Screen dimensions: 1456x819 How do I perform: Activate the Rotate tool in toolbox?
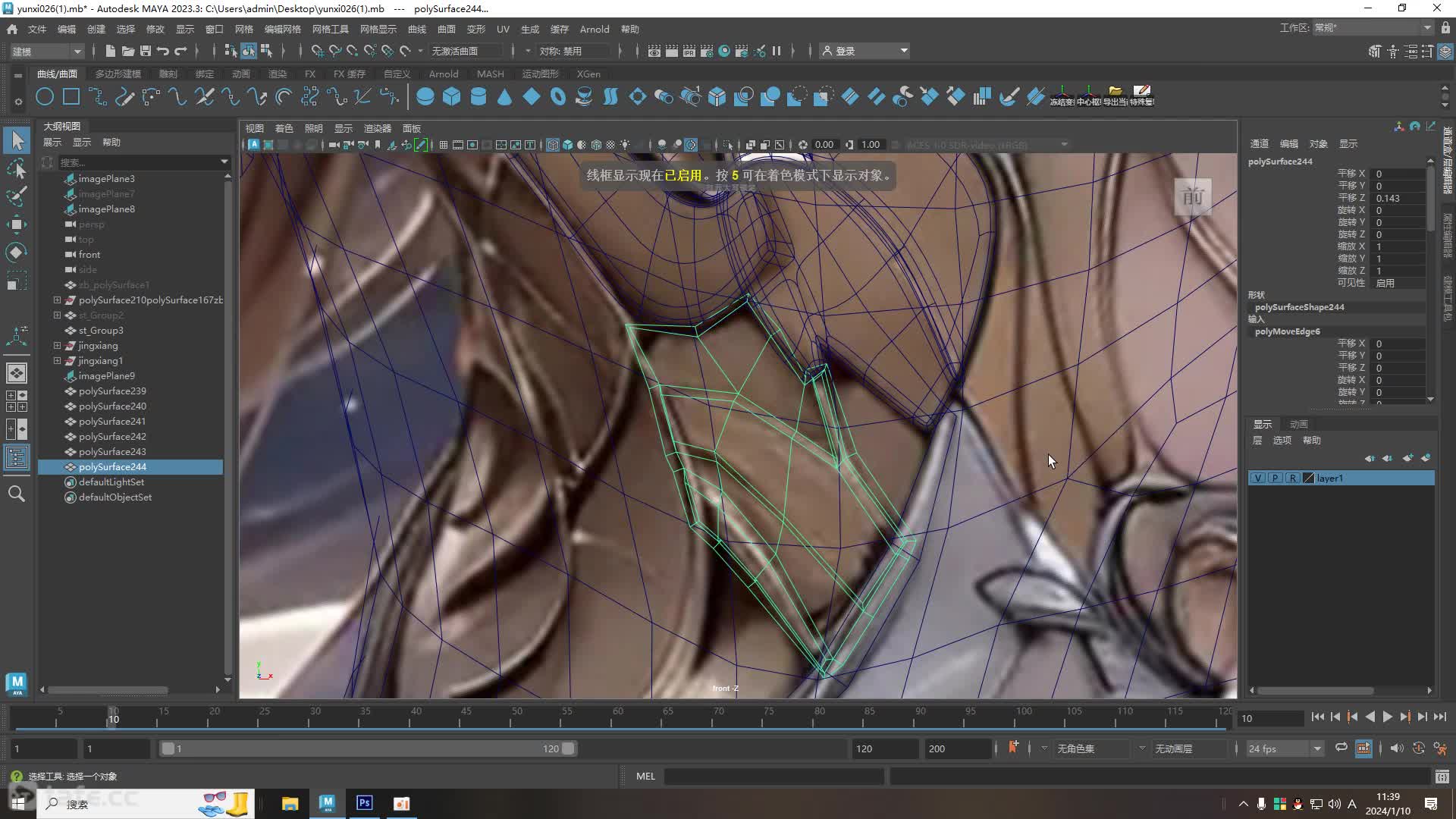coord(17,252)
